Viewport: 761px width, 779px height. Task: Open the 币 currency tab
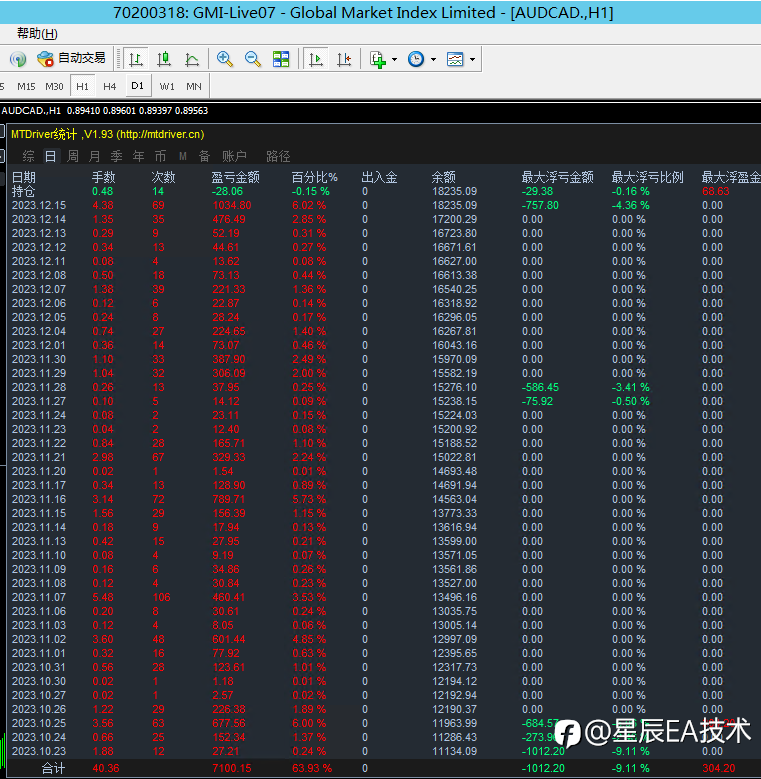click(x=160, y=156)
